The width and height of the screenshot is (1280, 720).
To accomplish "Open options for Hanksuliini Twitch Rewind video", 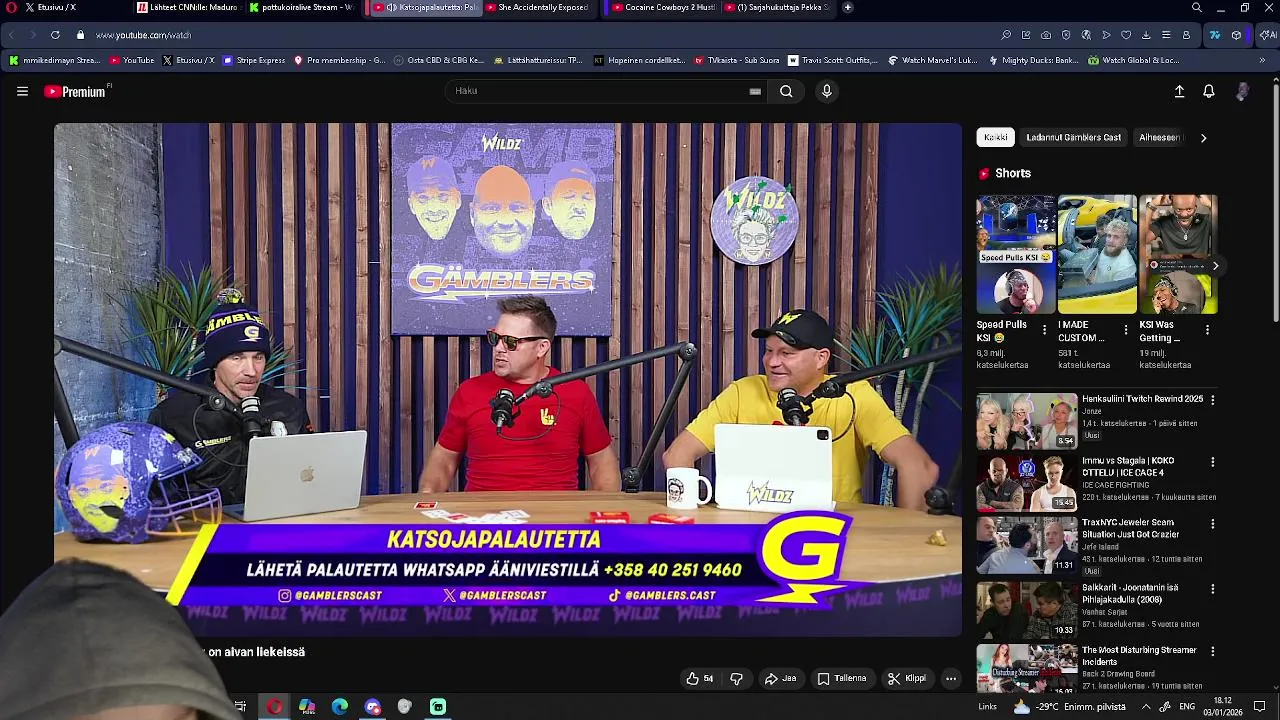I will tap(1212, 400).
